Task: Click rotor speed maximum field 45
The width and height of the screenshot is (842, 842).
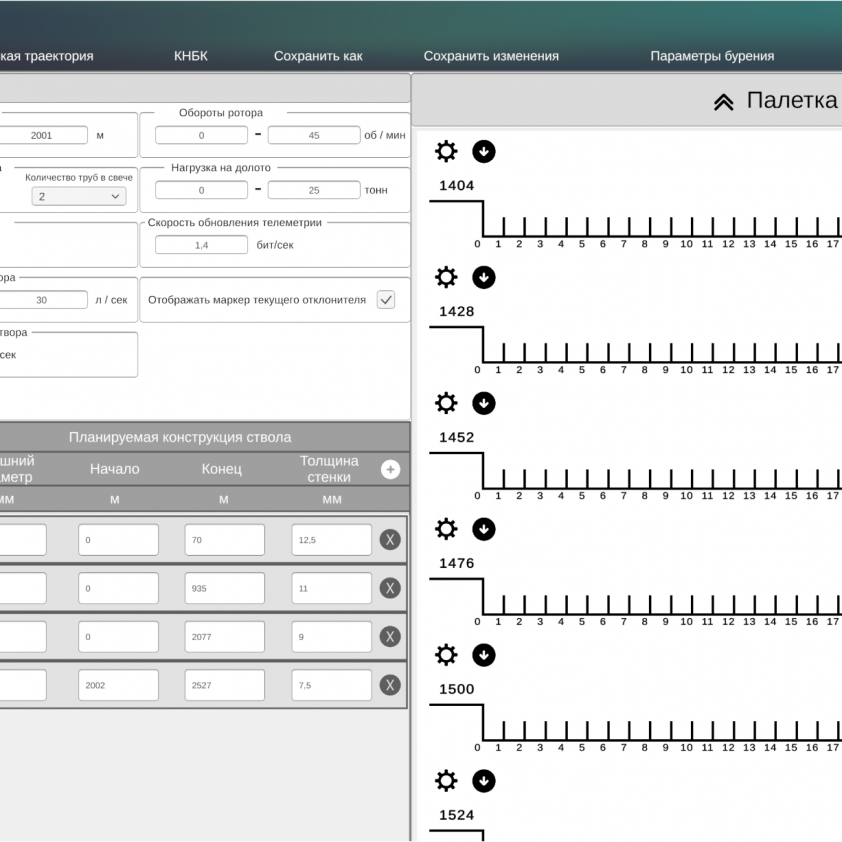Action: 314,135
